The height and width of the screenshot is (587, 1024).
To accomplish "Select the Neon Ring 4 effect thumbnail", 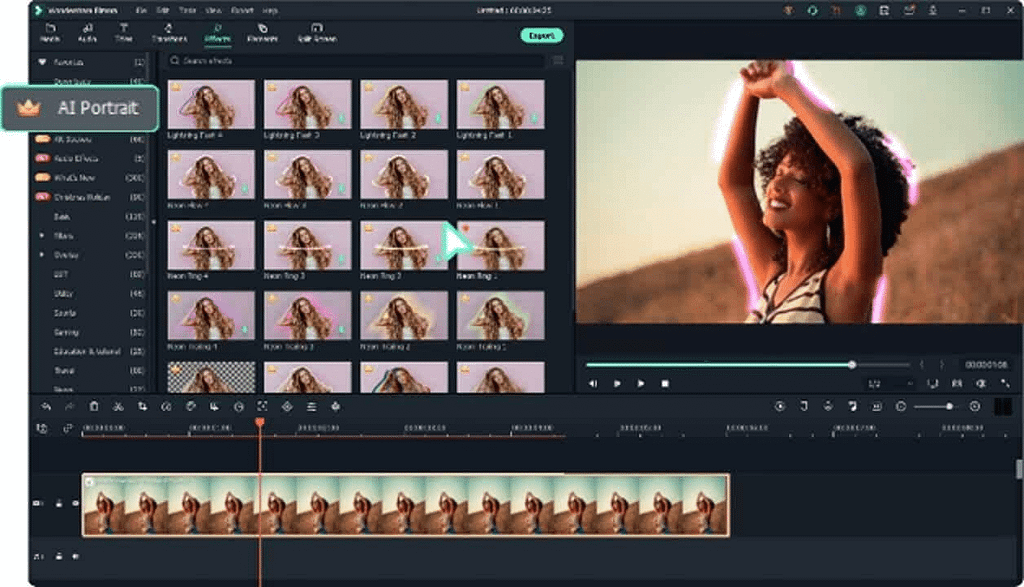I will coord(211,246).
